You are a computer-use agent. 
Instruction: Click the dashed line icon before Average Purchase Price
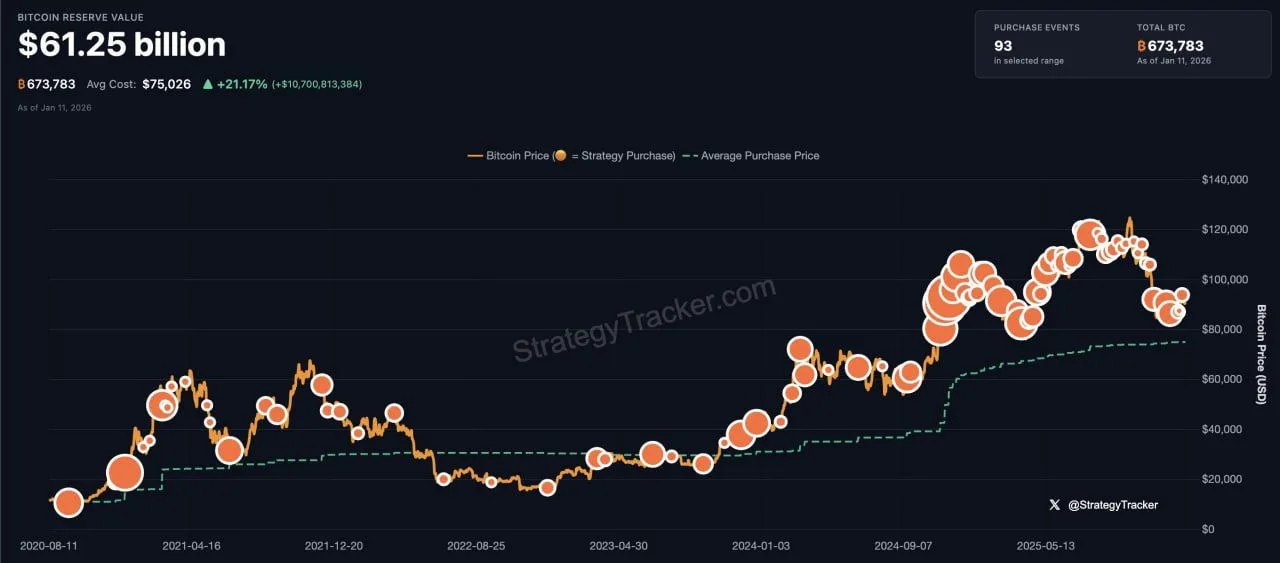coord(689,156)
